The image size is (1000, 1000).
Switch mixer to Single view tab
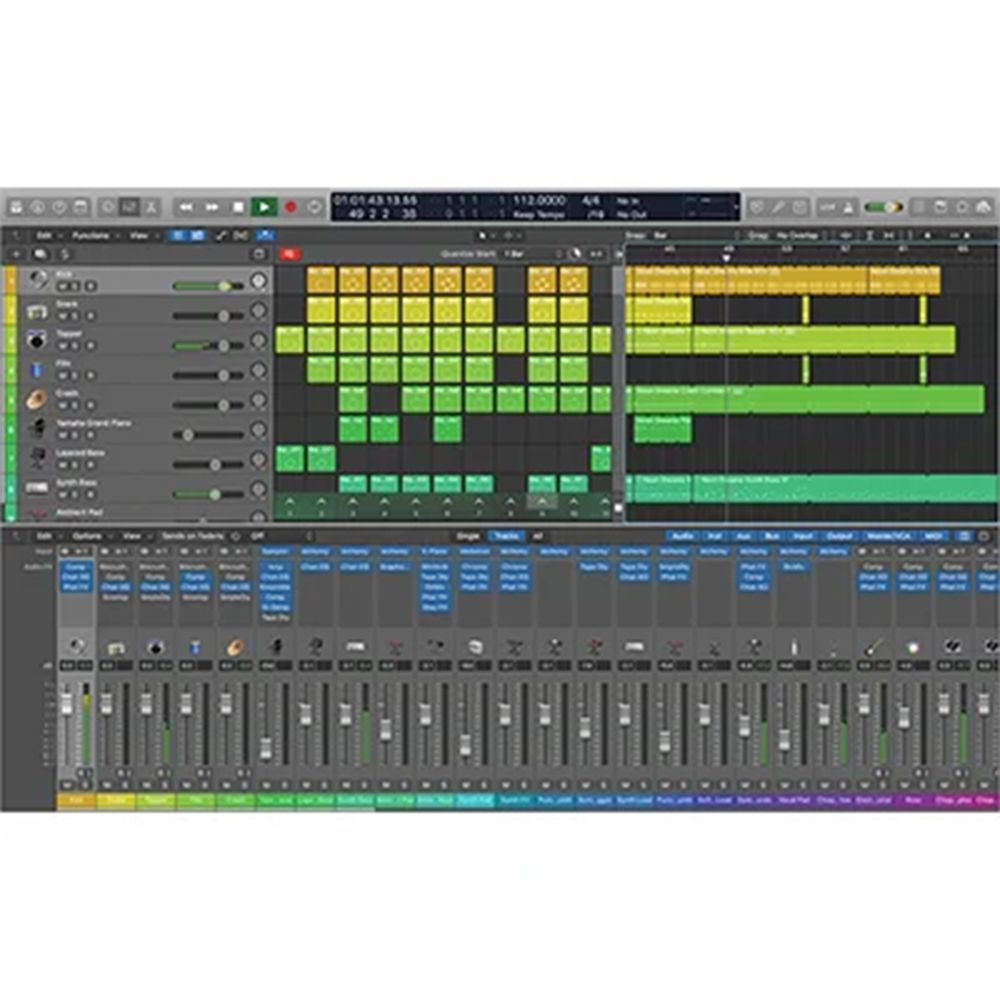(467, 536)
